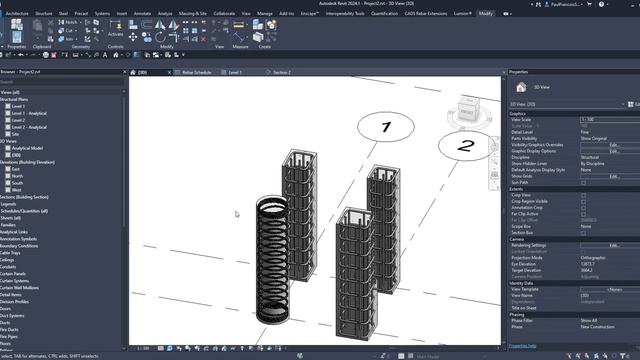Open the quick access toolbar customize arrow
640x360 pixels.
click(x=183, y=55)
